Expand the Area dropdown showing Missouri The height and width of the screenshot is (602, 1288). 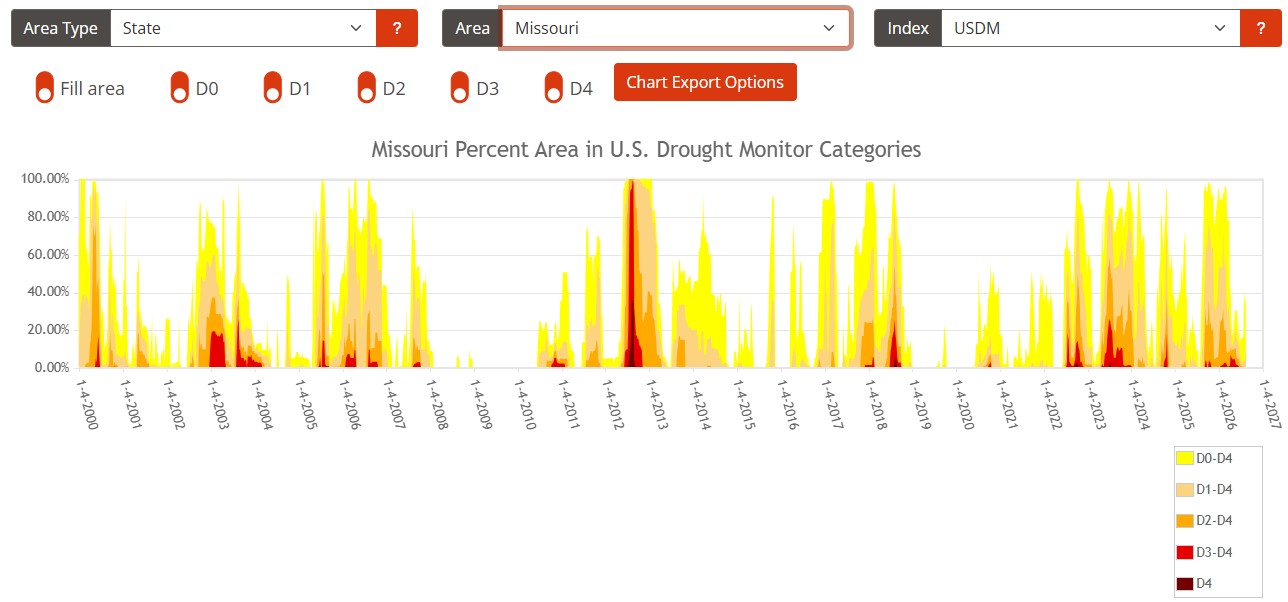click(676, 28)
